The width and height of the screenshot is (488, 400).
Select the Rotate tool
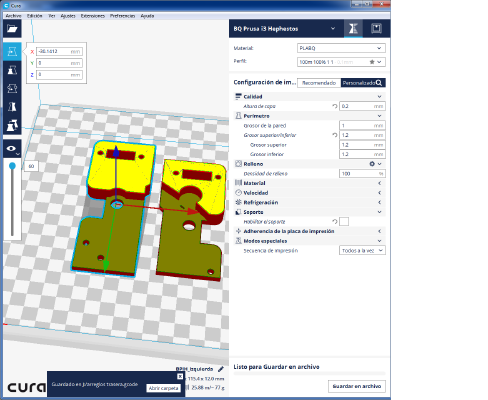(x=12, y=88)
